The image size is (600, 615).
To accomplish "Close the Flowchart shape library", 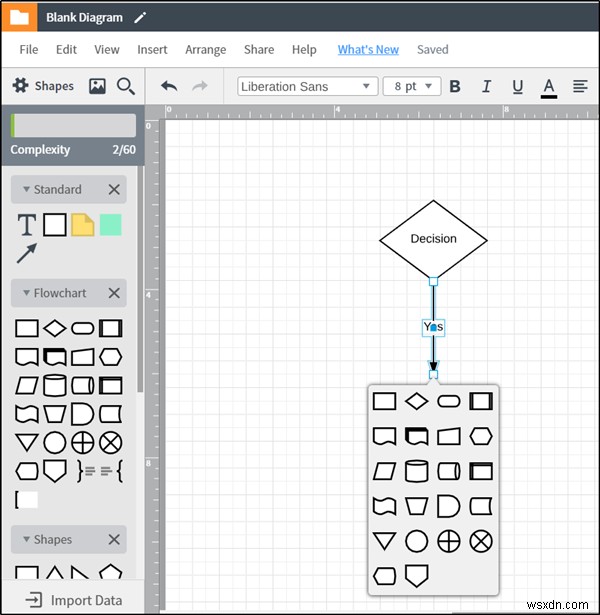I will (114, 293).
